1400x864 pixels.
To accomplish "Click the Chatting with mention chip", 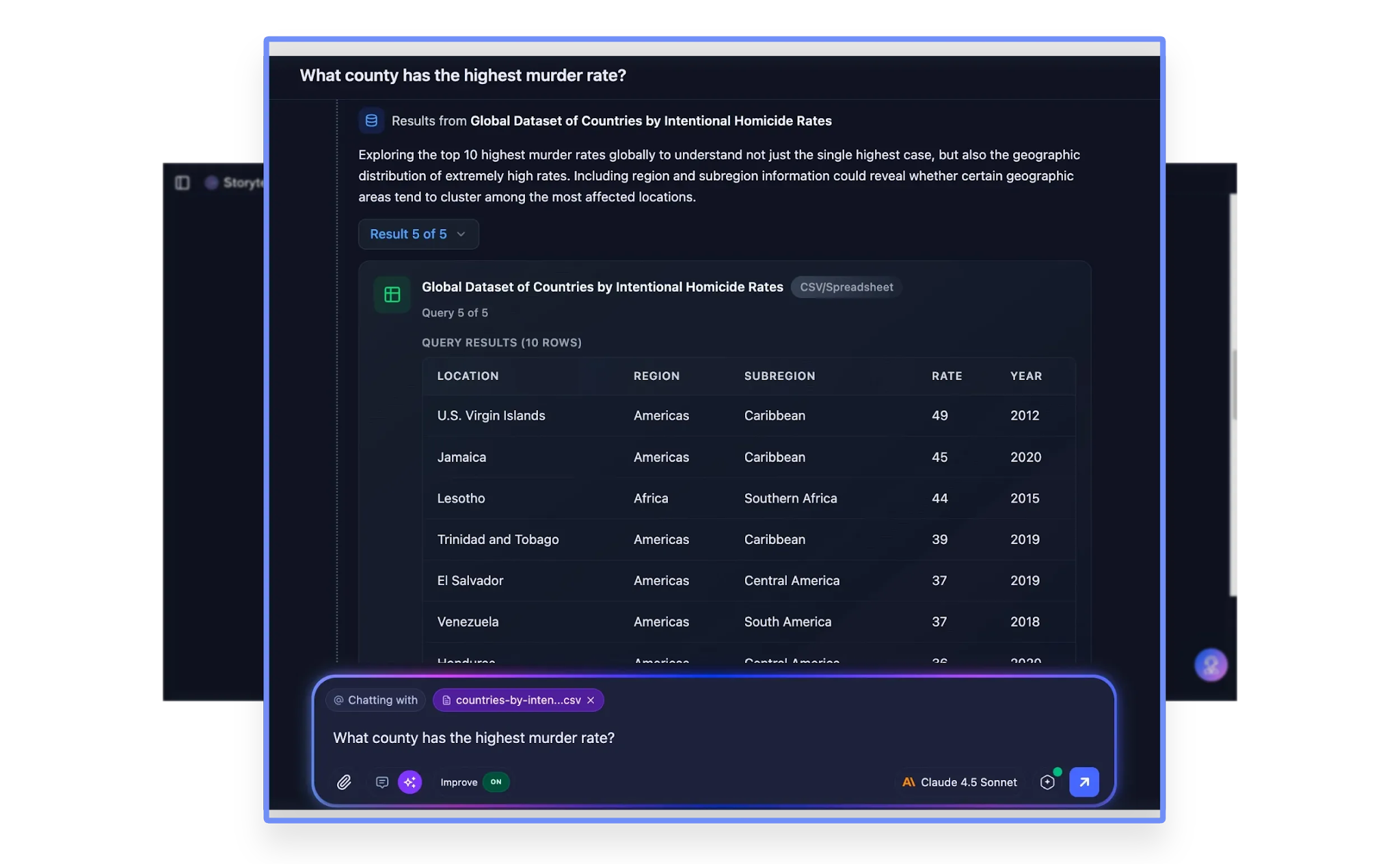I will [375, 700].
